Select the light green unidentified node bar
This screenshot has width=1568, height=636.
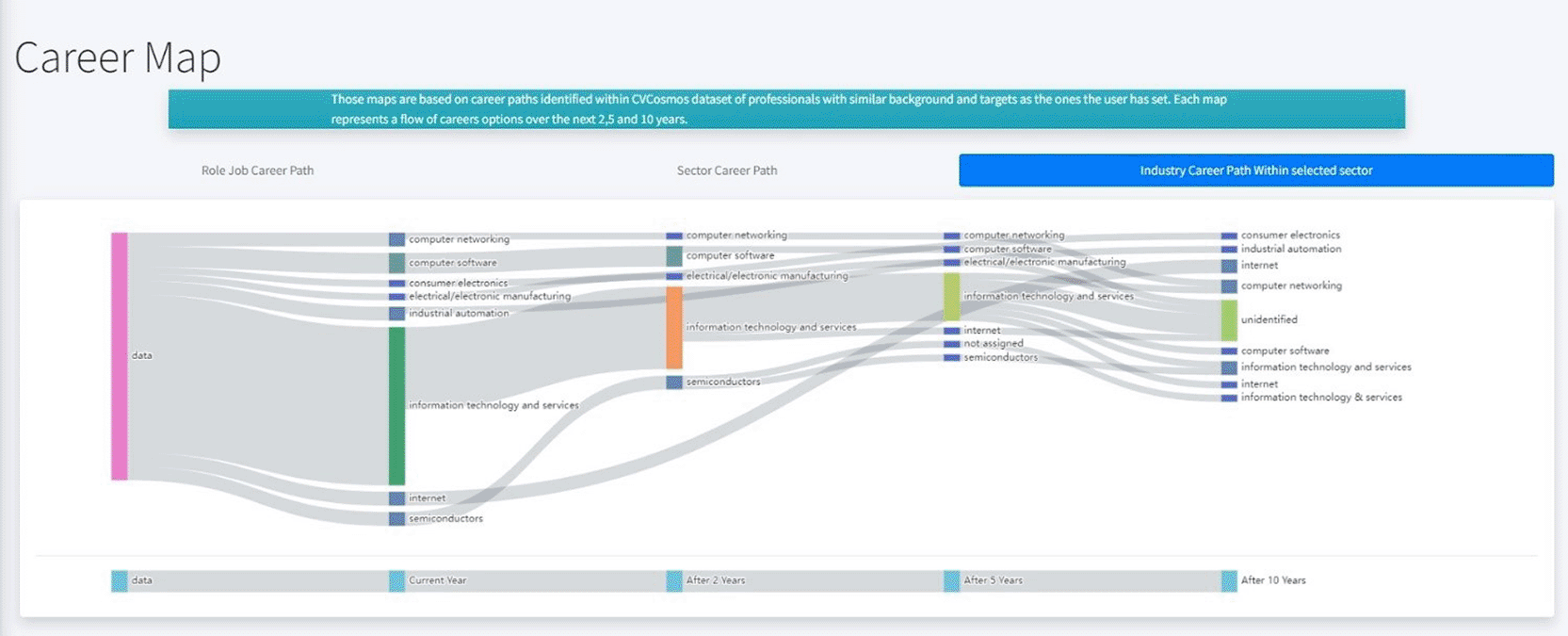click(x=1229, y=320)
